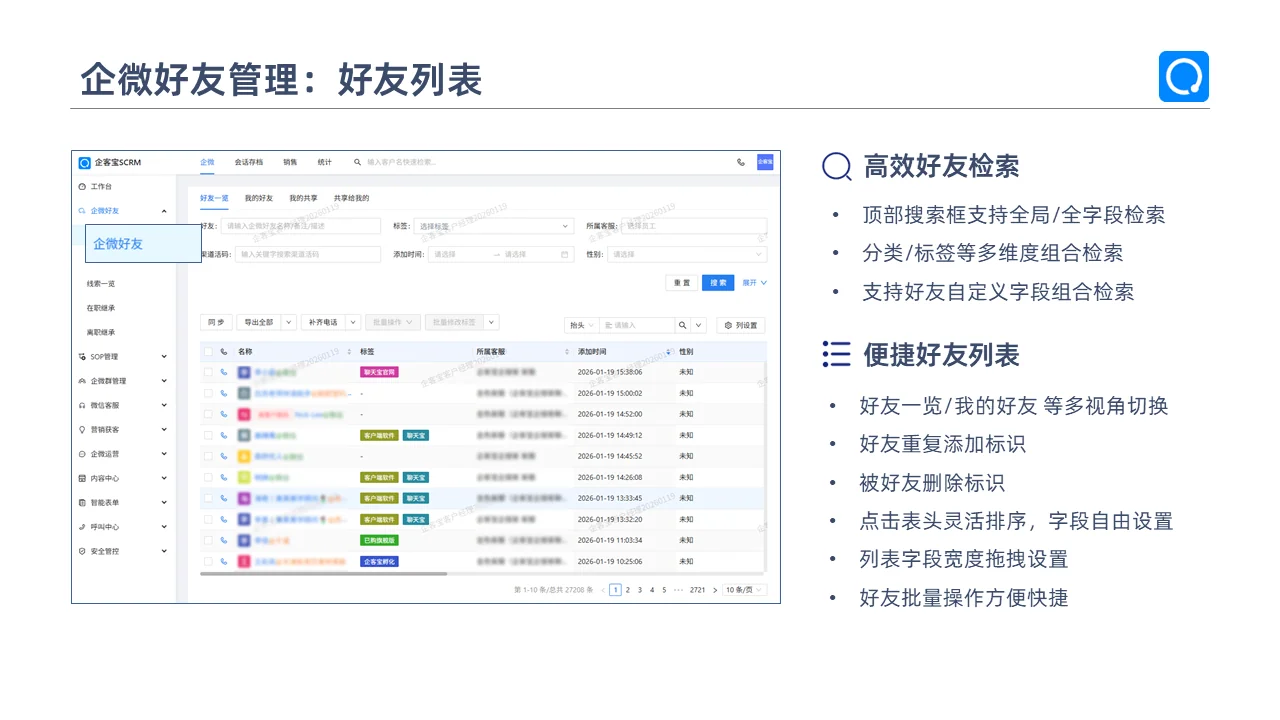Sort by 添加时间 column sort arrows

668,352
